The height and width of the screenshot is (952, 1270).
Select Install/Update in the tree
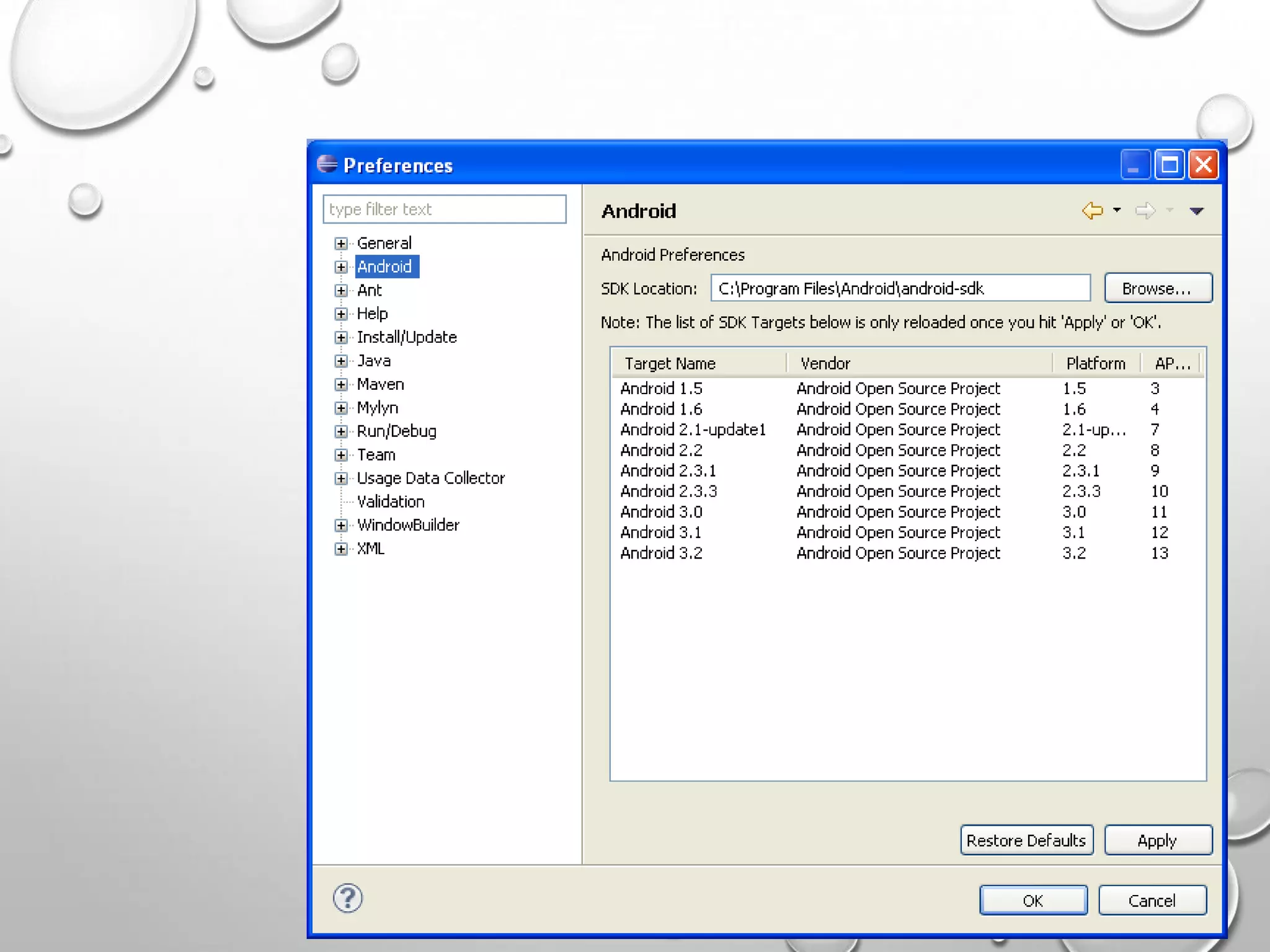pyautogui.click(x=407, y=337)
